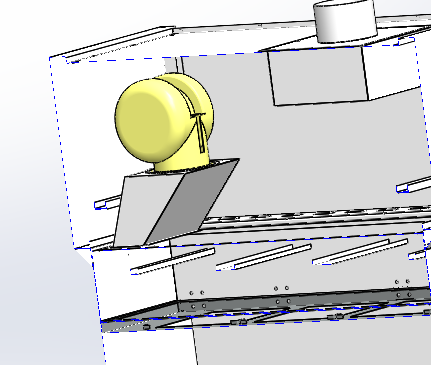
Task: Select the gray rectangular box below the cylinder
Action: click(x=318, y=77)
